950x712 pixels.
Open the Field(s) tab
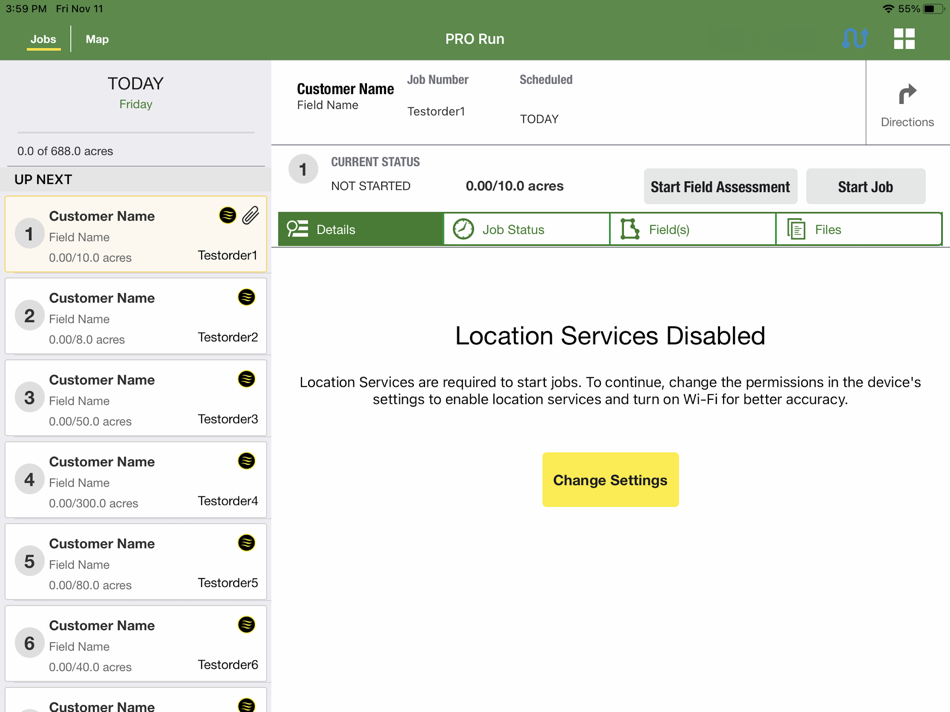[x=693, y=229]
